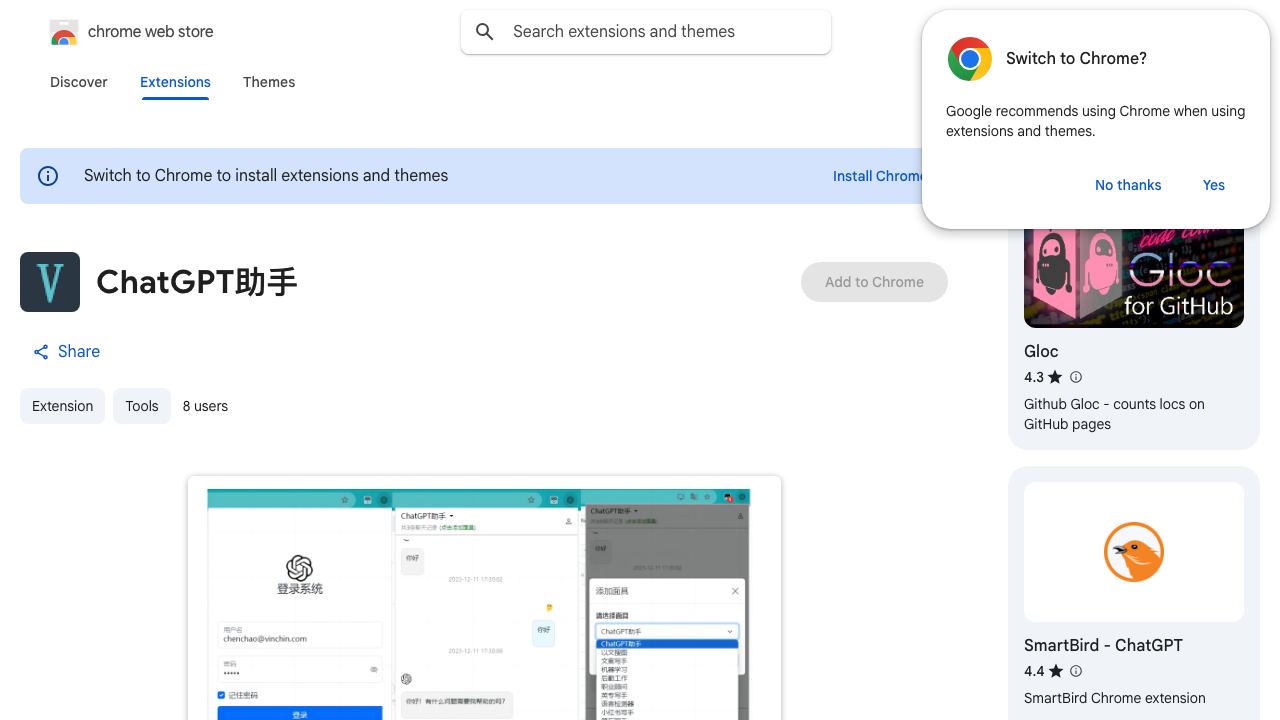This screenshot has width=1280, height=720.
Task: Click the Extension category chip
Action: point(62,406)
